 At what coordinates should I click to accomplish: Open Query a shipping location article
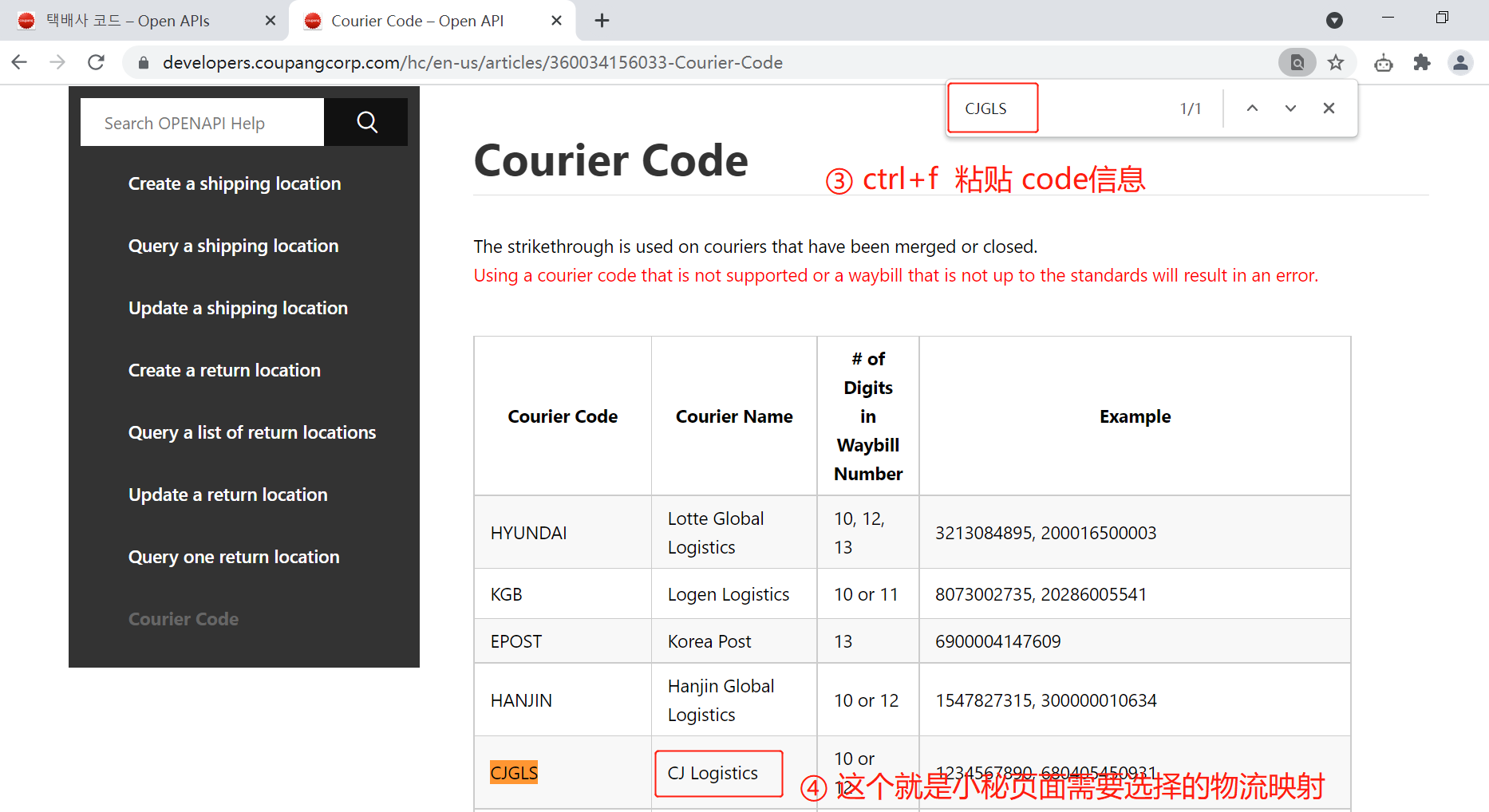click(234, 246)
